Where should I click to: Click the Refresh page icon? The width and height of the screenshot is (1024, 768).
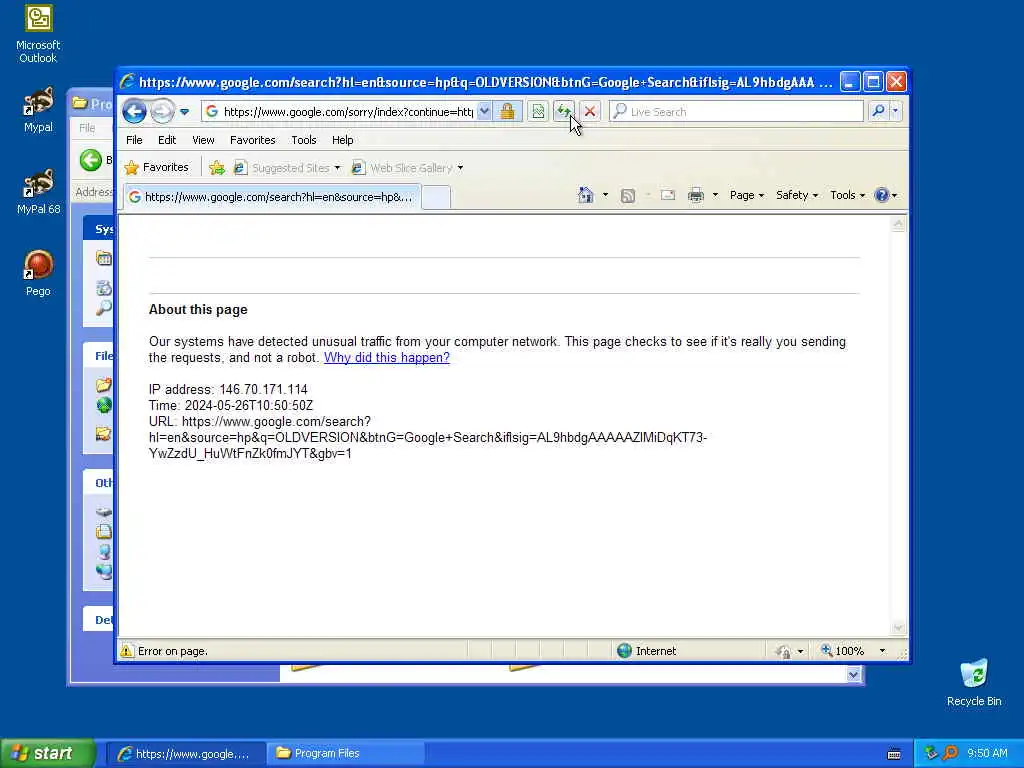click(x=564, y=112)
